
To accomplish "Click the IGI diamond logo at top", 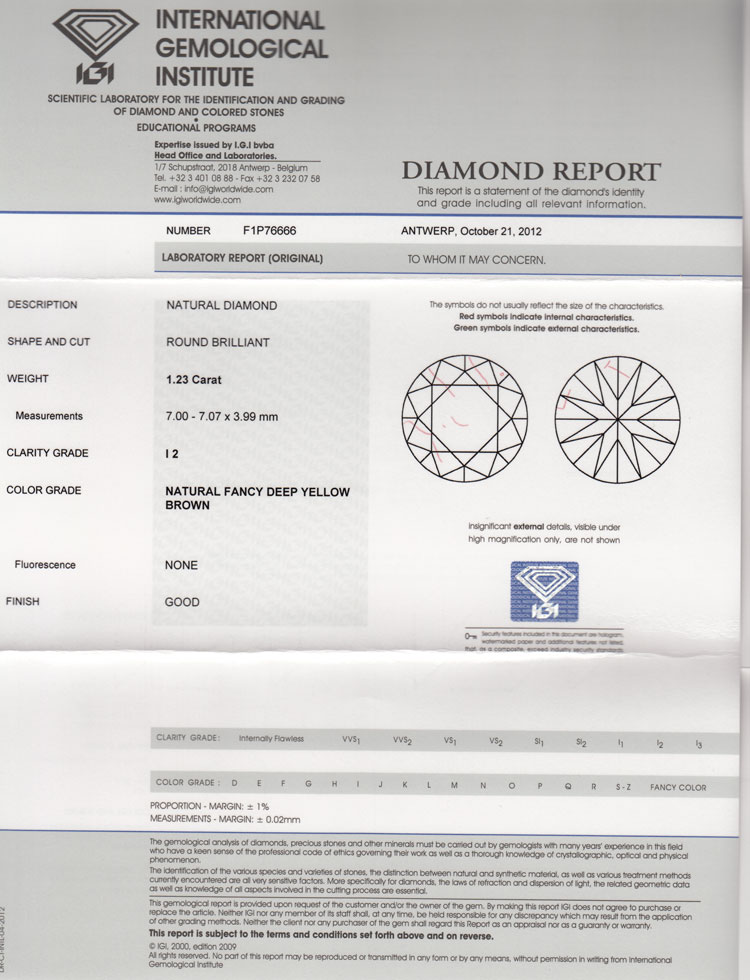I will tap(96, 46).
